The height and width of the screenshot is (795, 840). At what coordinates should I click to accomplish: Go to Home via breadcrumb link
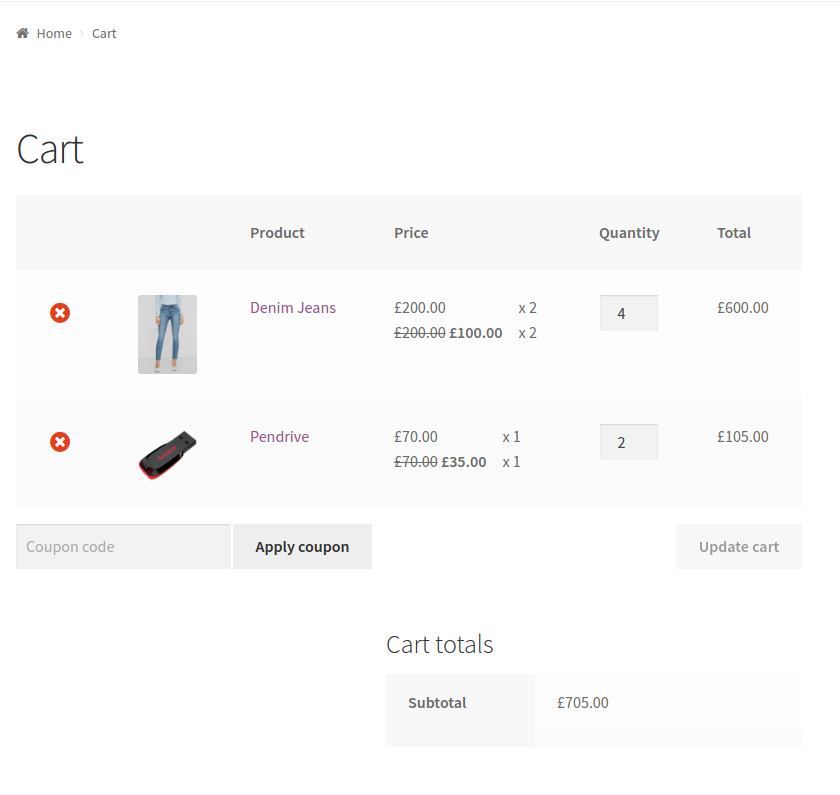pos(54,34)
